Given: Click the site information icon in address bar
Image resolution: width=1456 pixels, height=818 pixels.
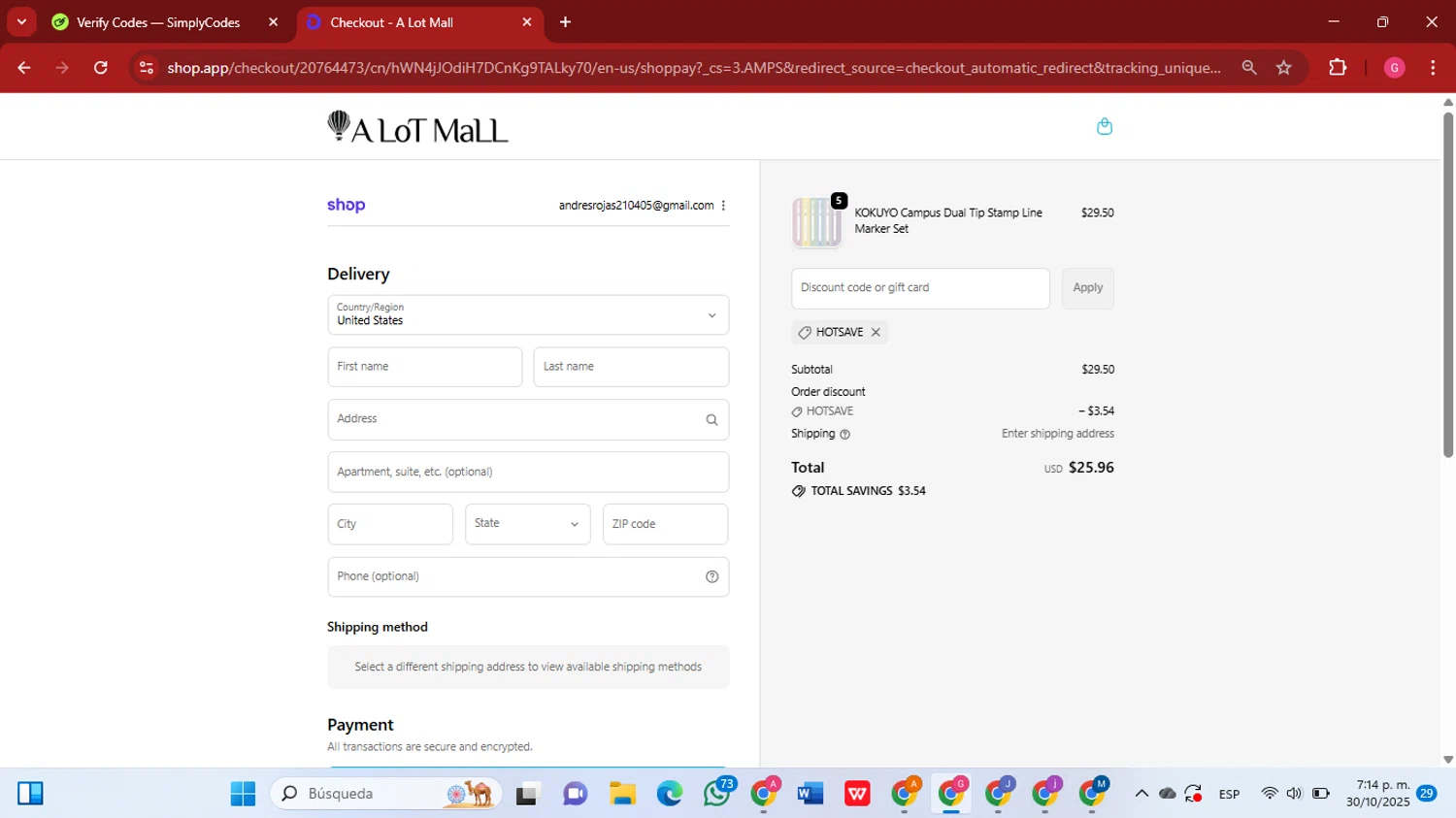Looking at the screenshot, I should point(147,68).
